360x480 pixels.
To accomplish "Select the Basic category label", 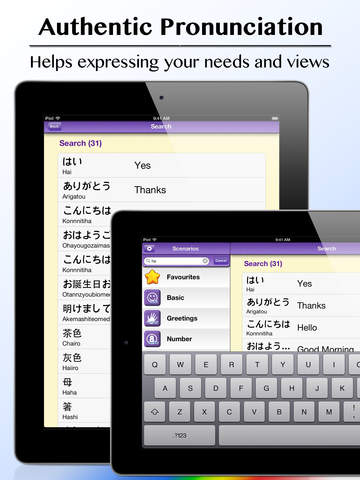I will (x=175, y=298).
